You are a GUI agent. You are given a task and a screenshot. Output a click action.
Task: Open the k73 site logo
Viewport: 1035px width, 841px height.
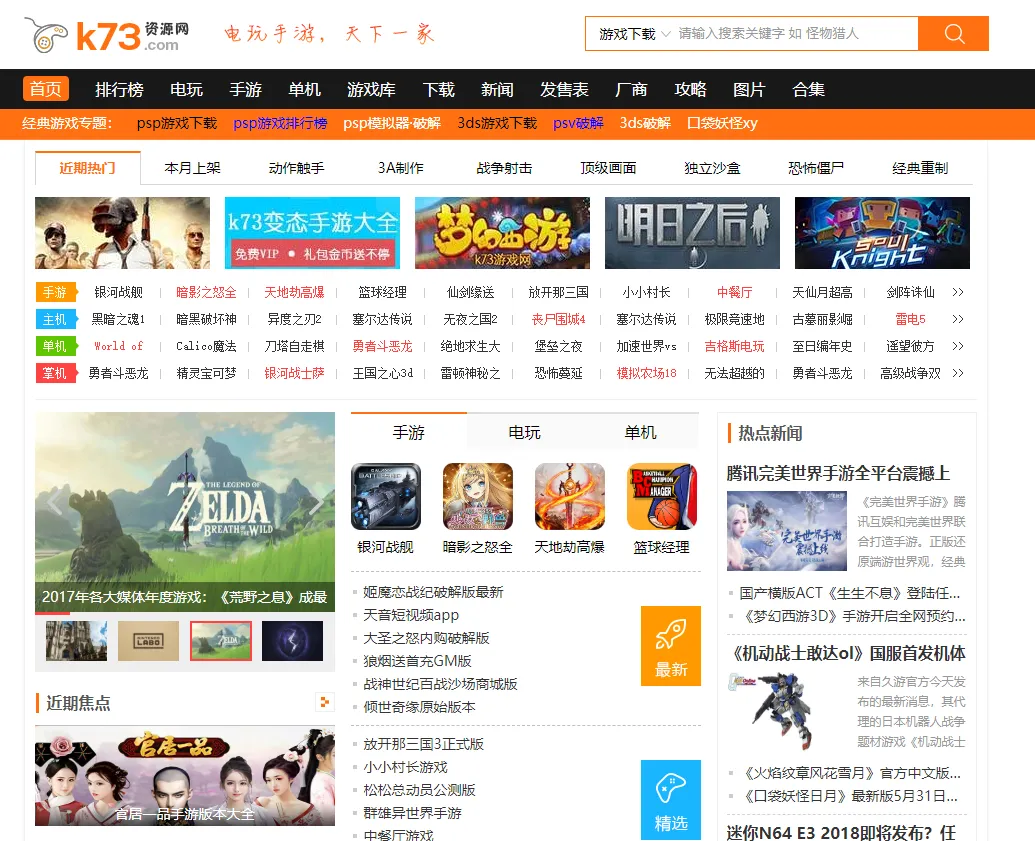108,34
